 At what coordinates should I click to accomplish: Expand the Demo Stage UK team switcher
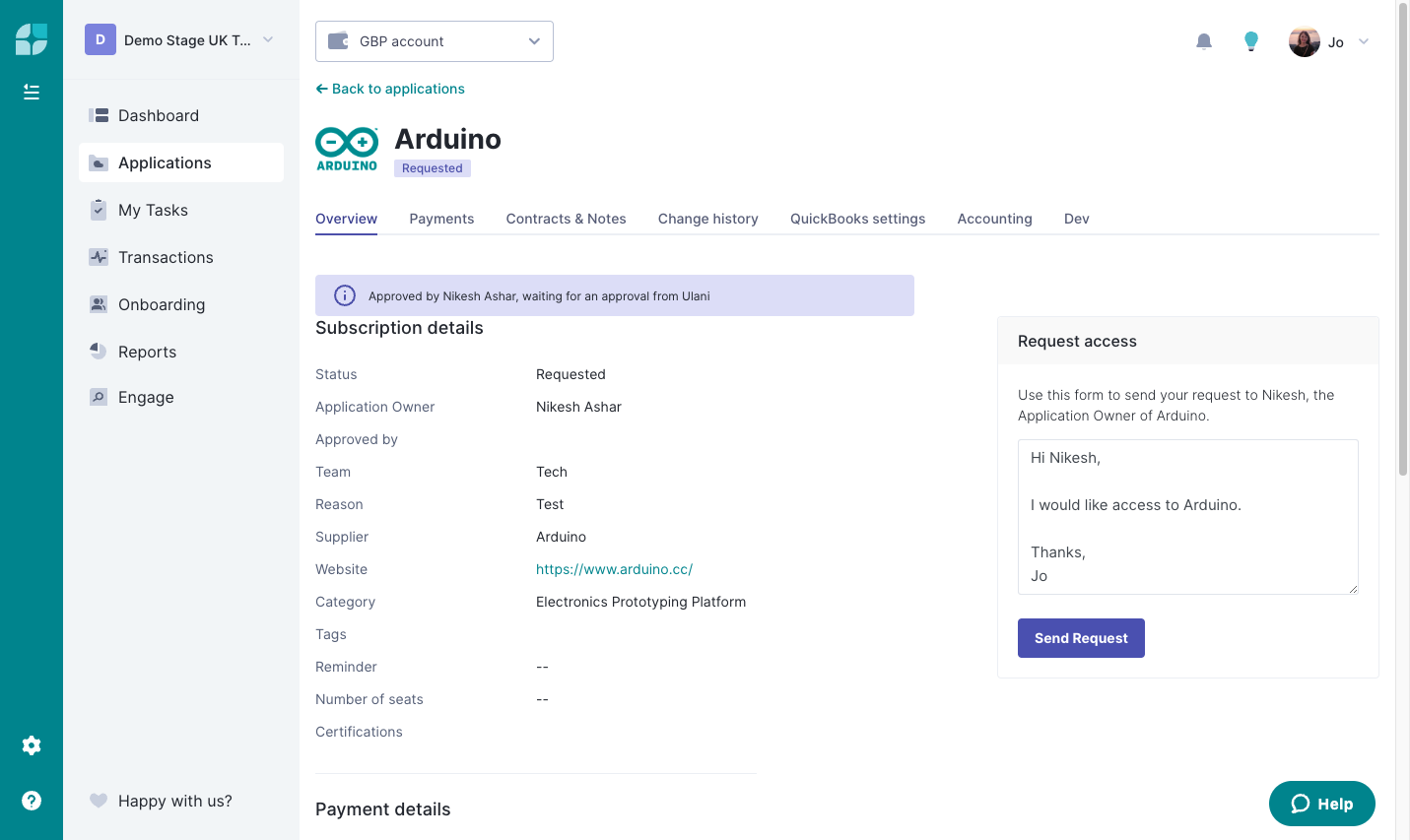click(179, 40)
